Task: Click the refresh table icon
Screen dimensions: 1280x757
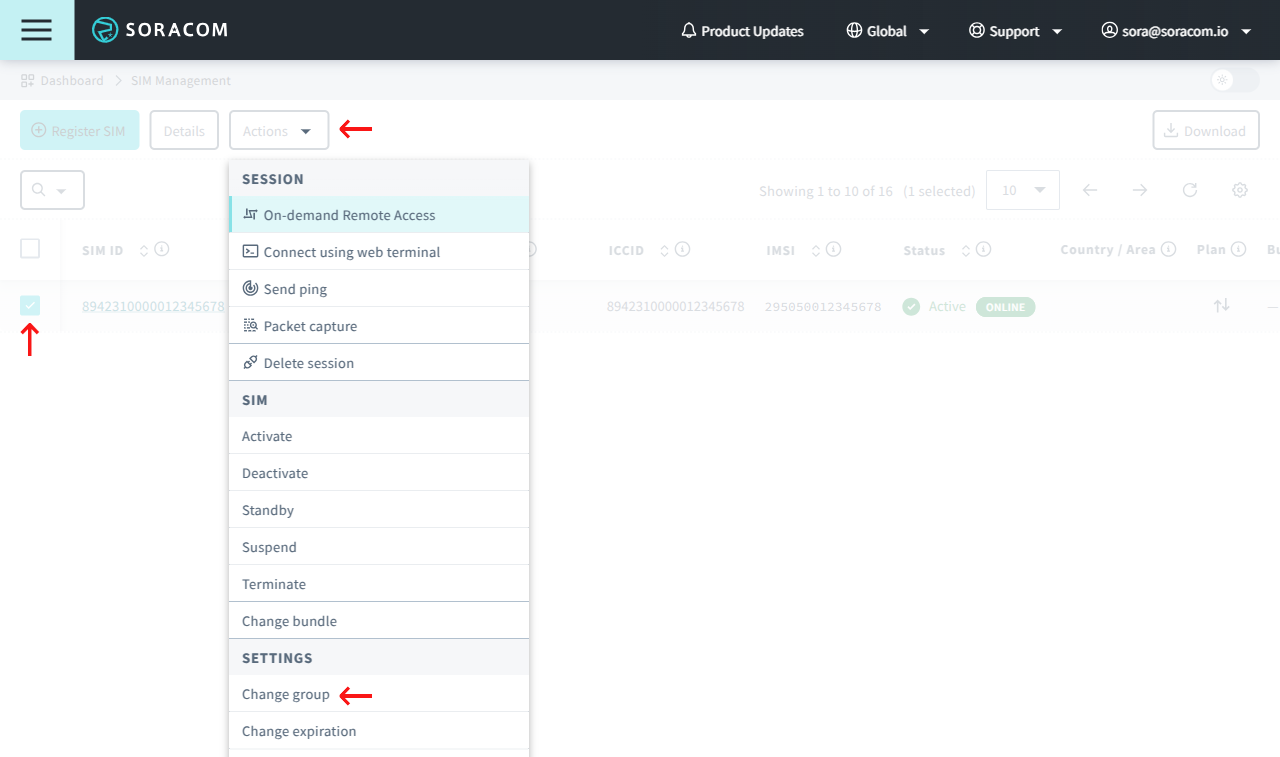Action: [x=1190, y=190]
